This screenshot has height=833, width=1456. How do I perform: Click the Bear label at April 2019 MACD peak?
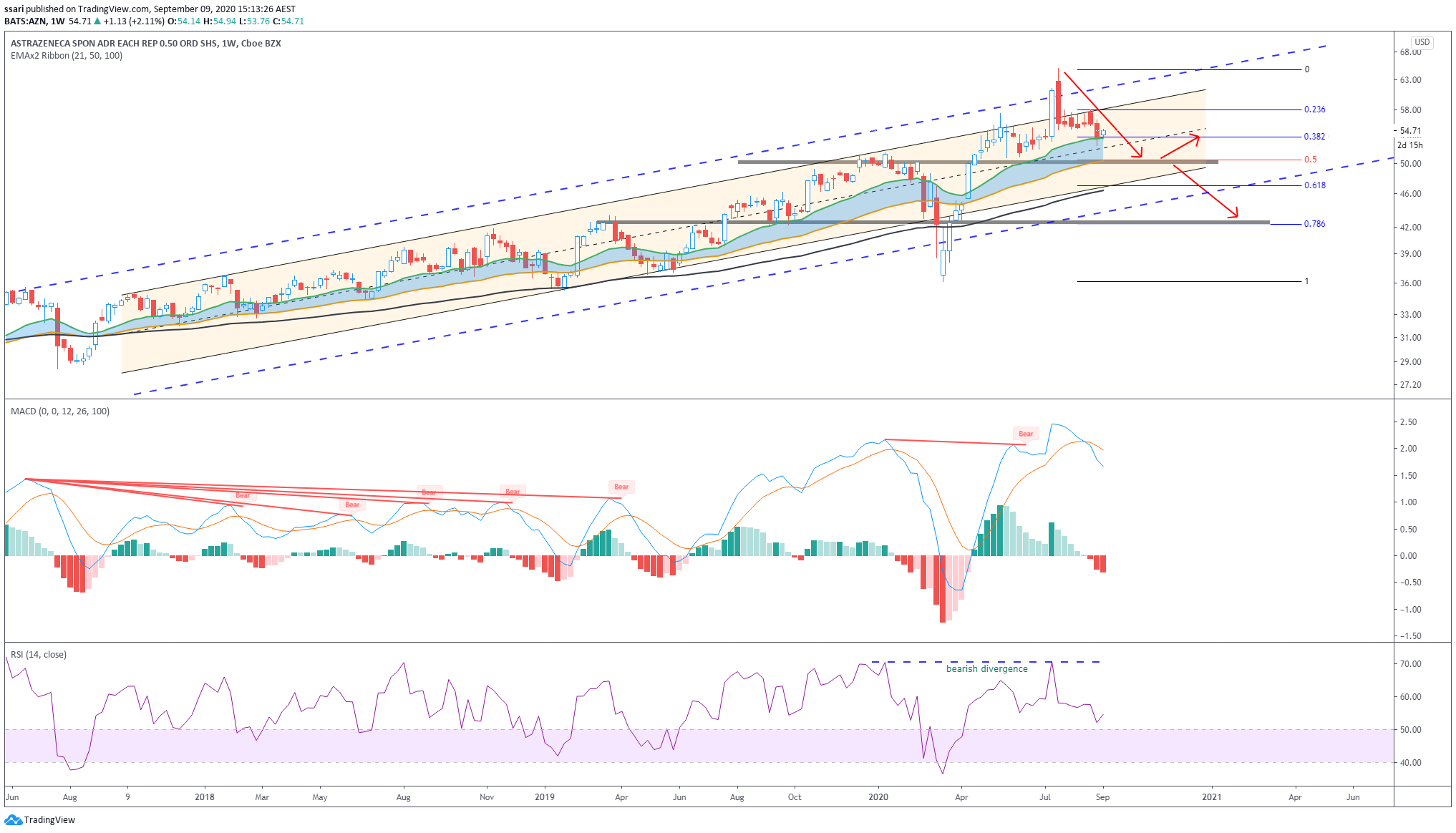coord(621,487)
